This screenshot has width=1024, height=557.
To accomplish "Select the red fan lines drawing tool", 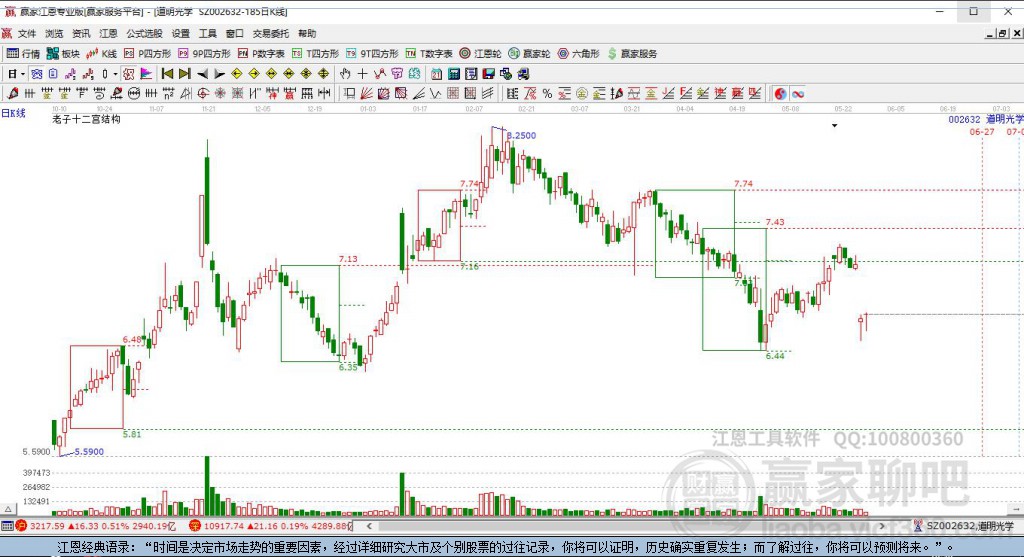I will pos(366,93).
